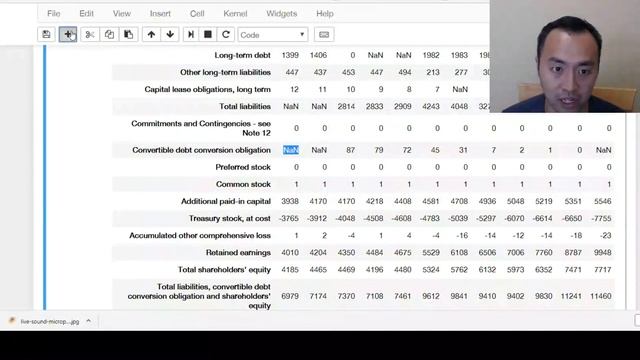Select Treasury stock, at cost label
This screenshot has width=640, height=360.
click(229, 219)
